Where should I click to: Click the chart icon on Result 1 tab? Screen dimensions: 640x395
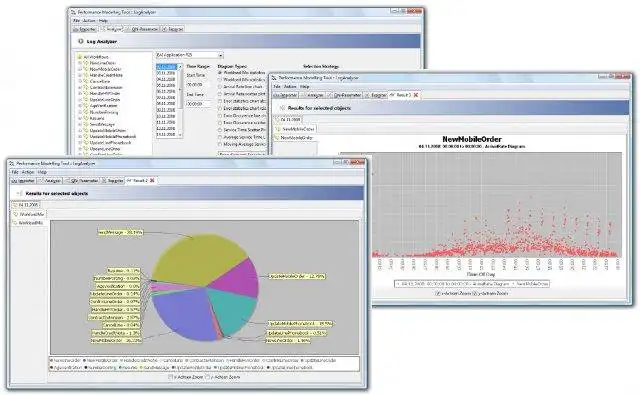click(392, 95)
